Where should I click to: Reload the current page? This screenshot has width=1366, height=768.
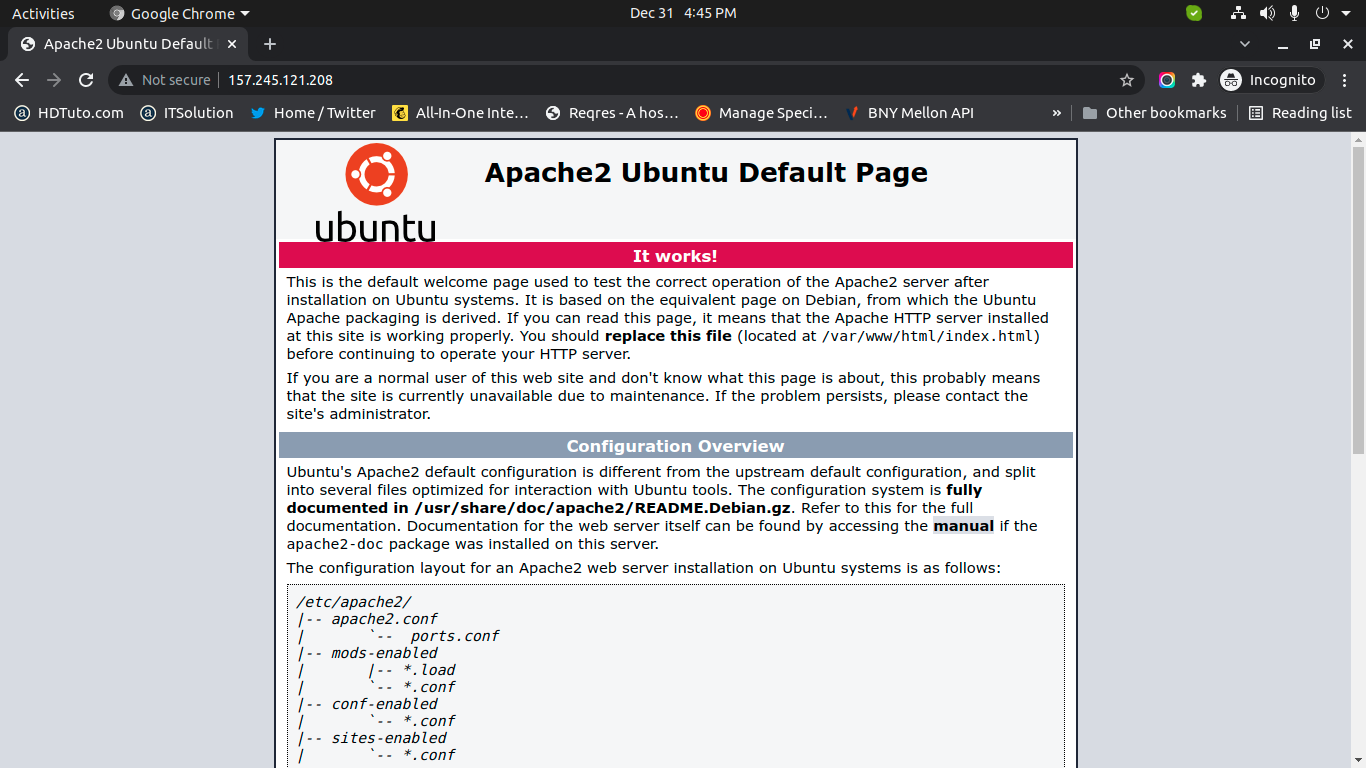click(86, 80)
